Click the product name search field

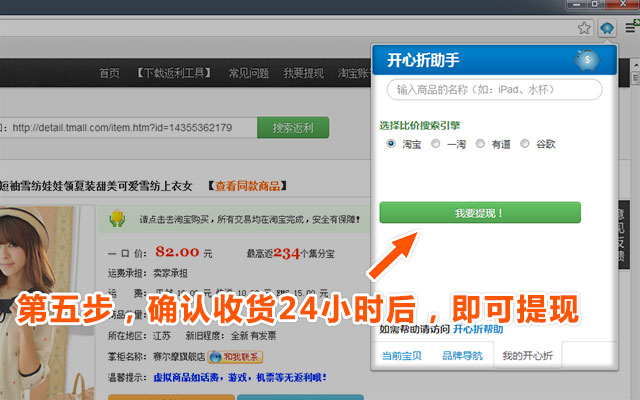point(494,89)
